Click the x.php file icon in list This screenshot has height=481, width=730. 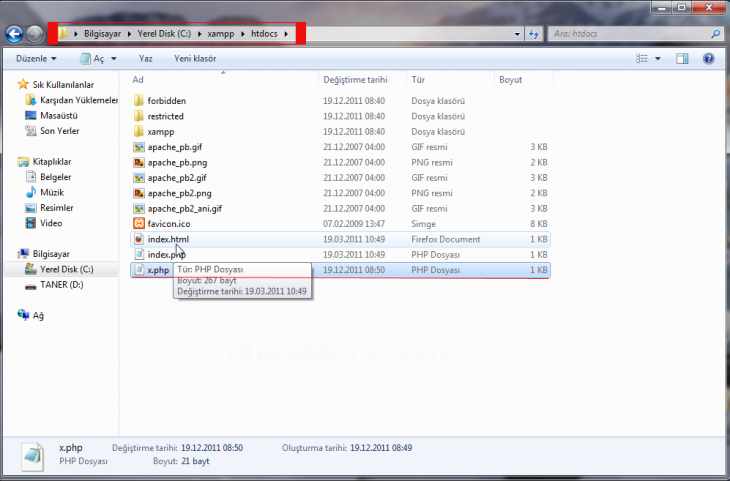(x=138, y=270)
